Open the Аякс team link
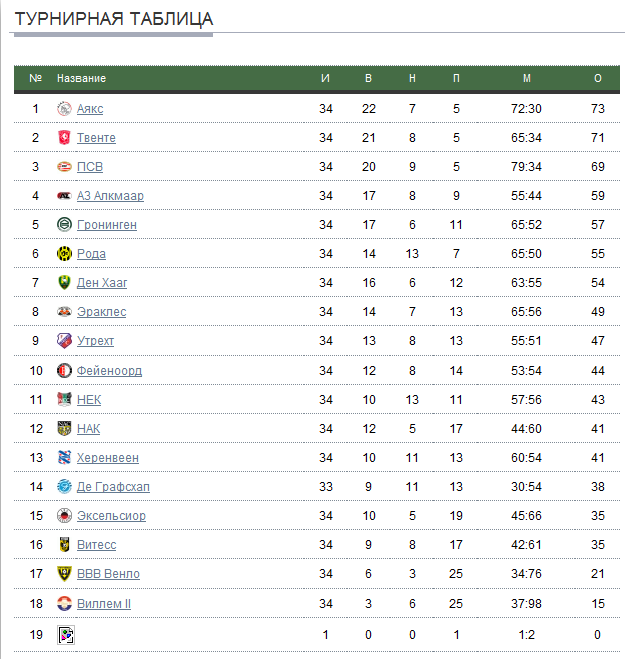Viewport: 625px width, 659px height. (x=90, y=109)
